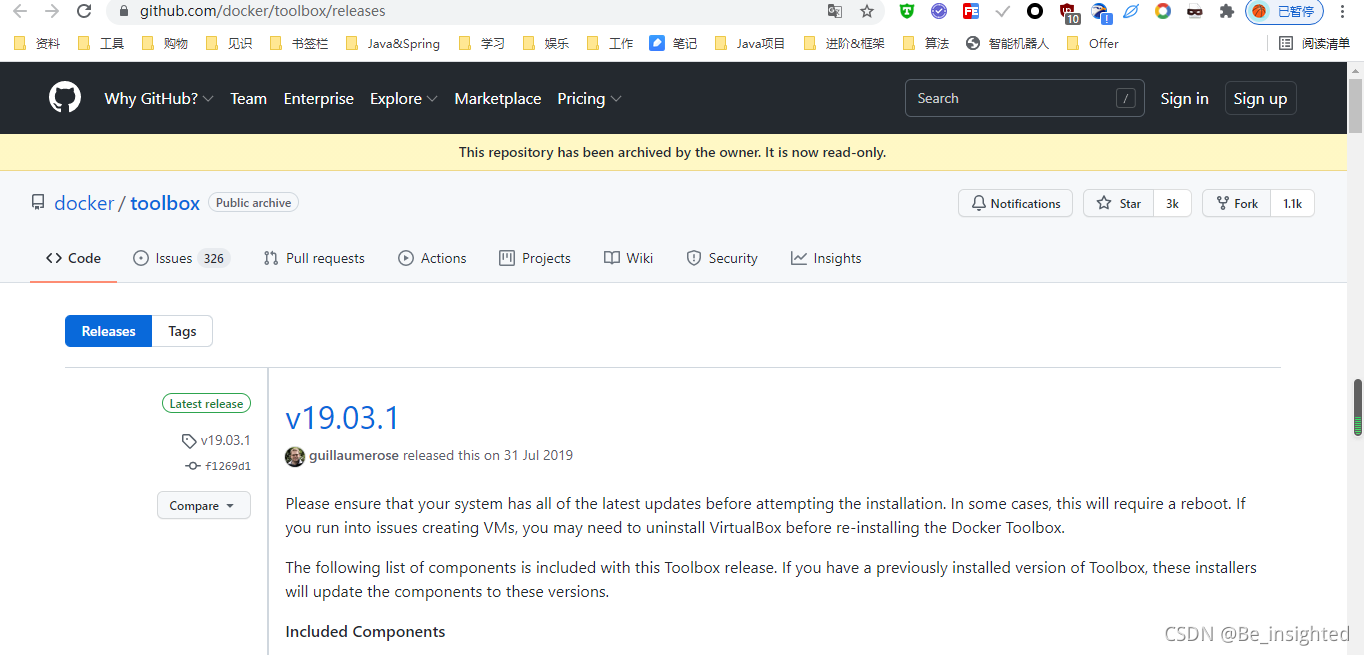
Task: Click the browser back arrow
Action: (19, 11)
